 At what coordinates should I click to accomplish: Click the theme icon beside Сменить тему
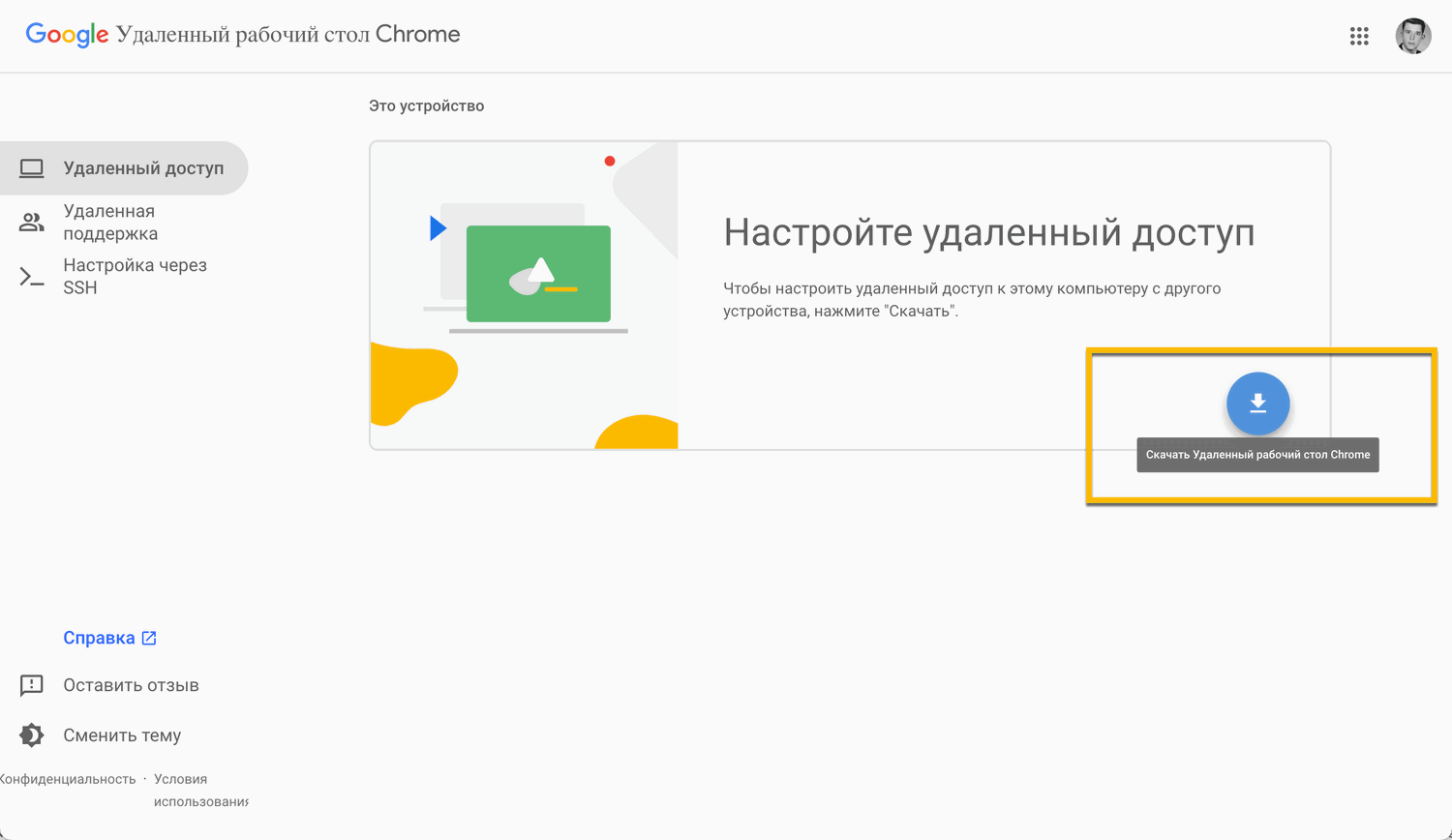[x=30, y=735]
